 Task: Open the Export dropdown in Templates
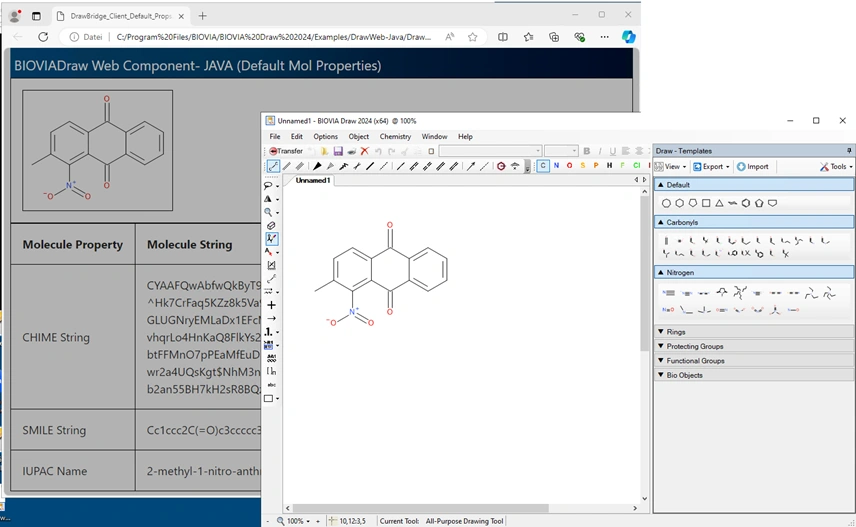tap(712, 167)
